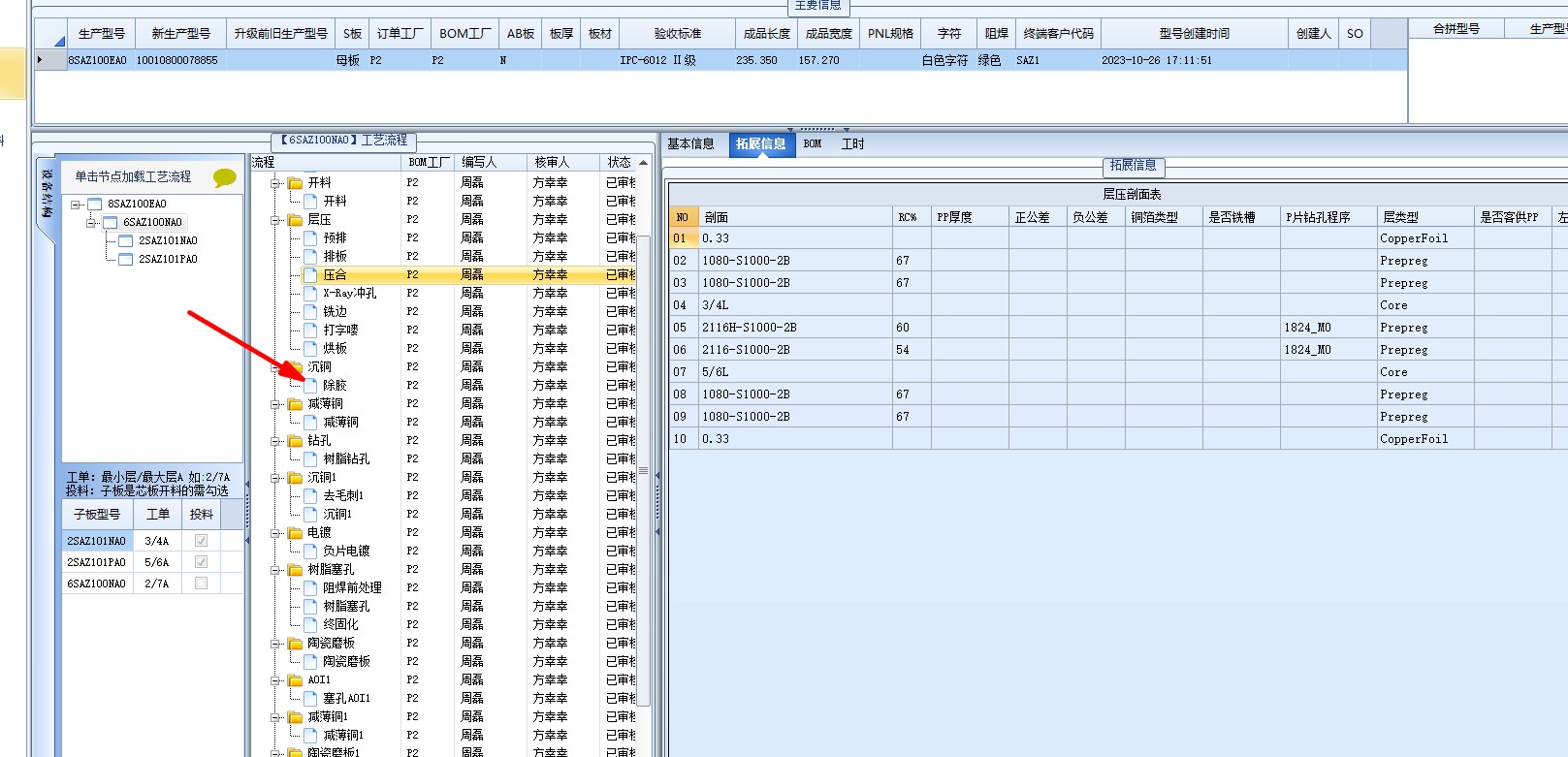The height and width of the screenshot is (757, 1568).
Task: Click the 验收标准 column header
Action: [677, 33]
